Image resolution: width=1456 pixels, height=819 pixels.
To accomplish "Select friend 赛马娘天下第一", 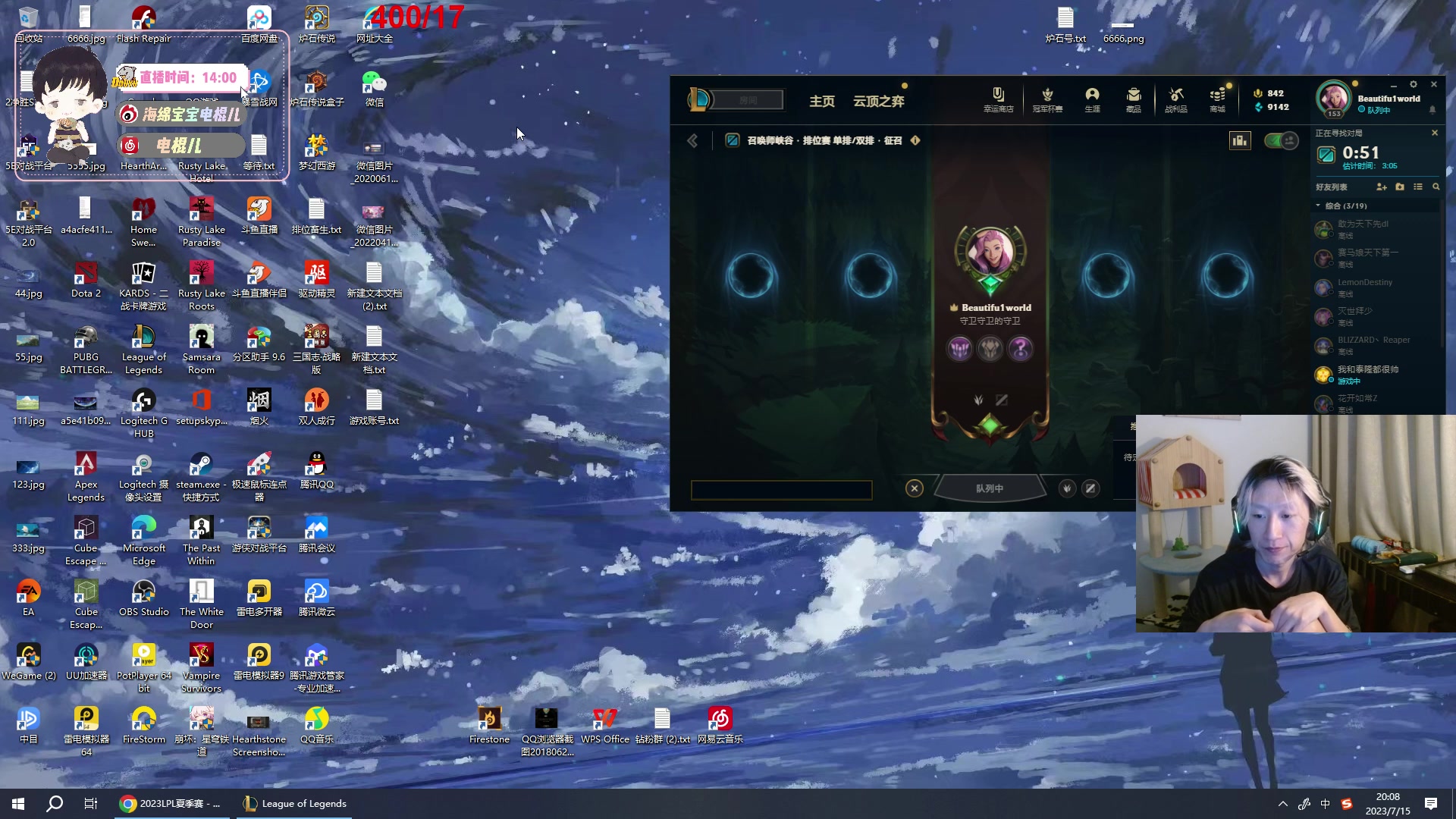I will 1377,258.
